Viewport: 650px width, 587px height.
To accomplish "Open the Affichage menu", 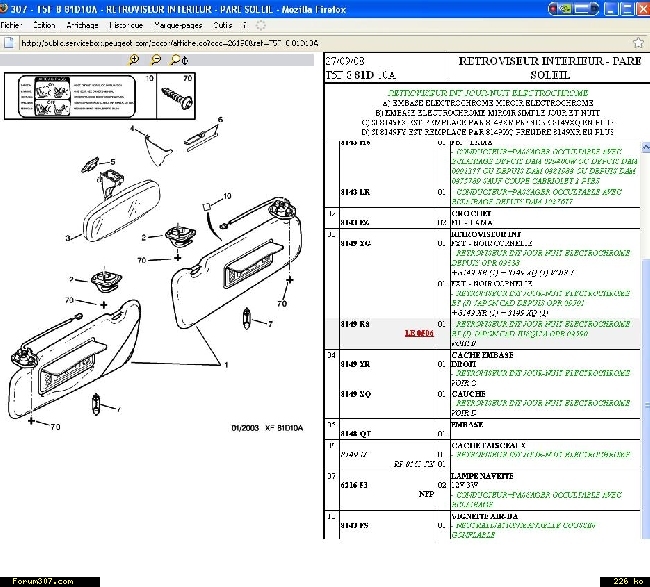I will 82,25.
